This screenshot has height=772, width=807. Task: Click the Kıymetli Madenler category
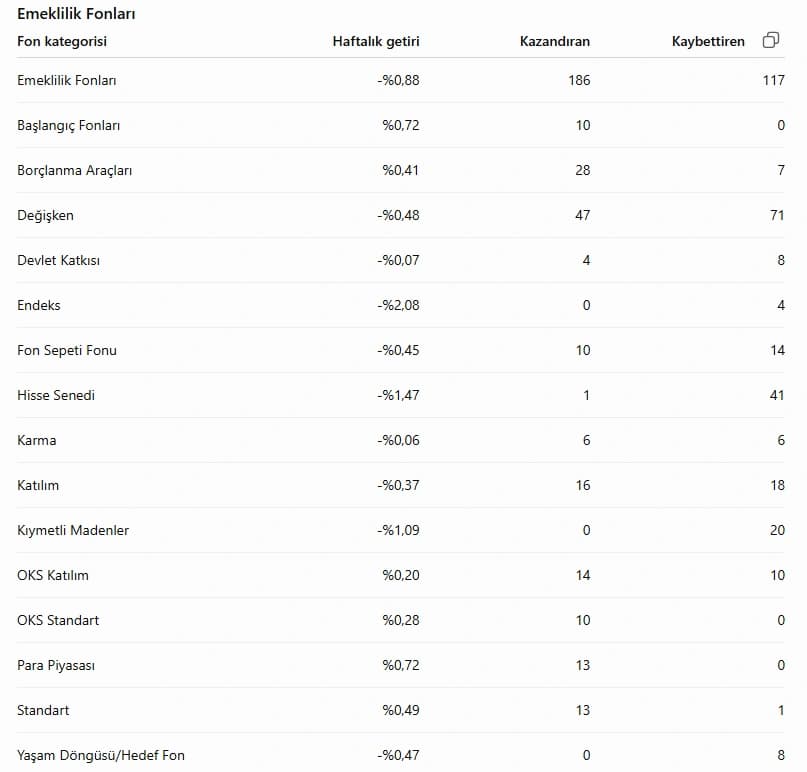[x=73, y=531]
